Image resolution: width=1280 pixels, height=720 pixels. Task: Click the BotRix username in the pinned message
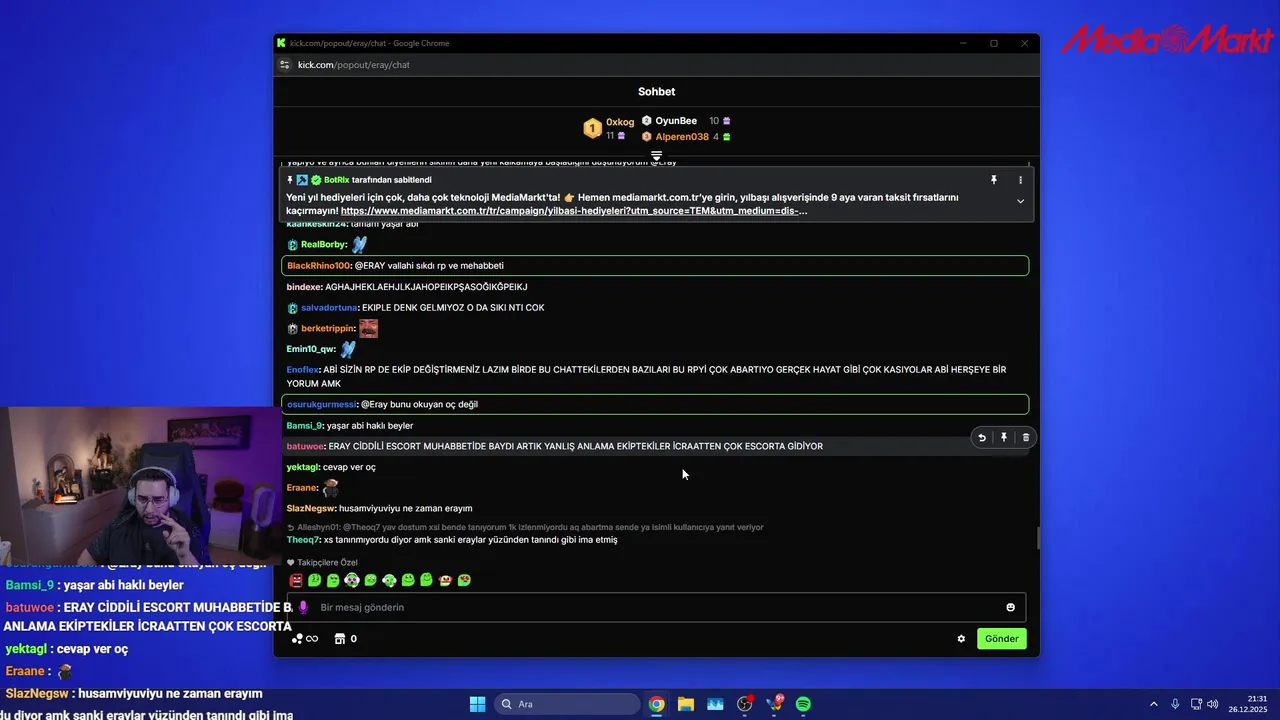pos(336,180)
